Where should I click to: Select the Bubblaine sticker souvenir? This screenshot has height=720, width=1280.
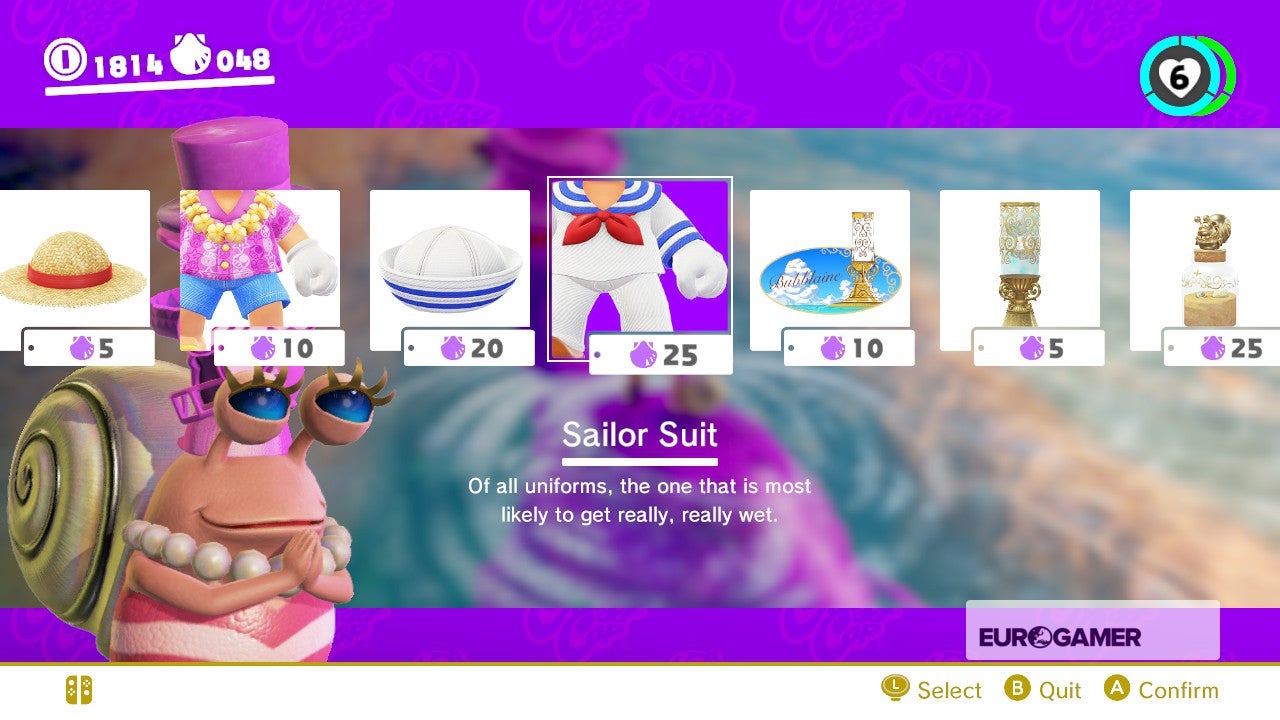[830, 270]
